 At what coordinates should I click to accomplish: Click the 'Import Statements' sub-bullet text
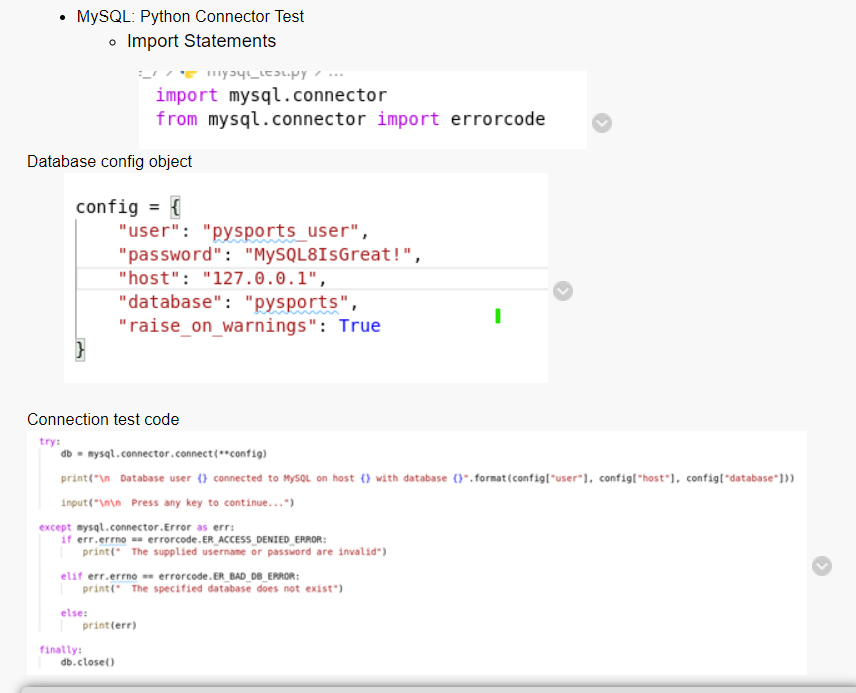coord(201,41)
